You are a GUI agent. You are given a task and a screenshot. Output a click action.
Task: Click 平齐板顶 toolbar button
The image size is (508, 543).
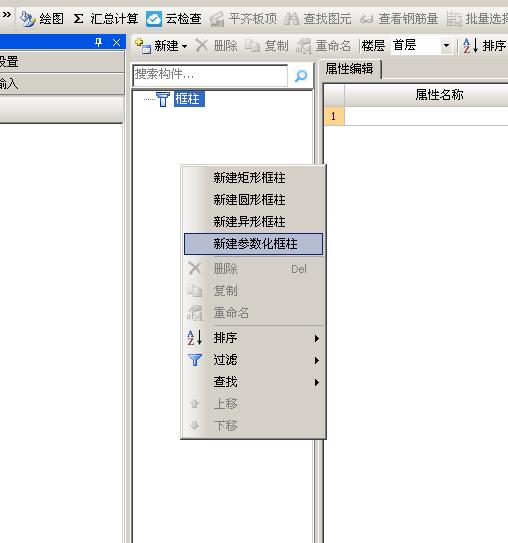click(243, 18)
